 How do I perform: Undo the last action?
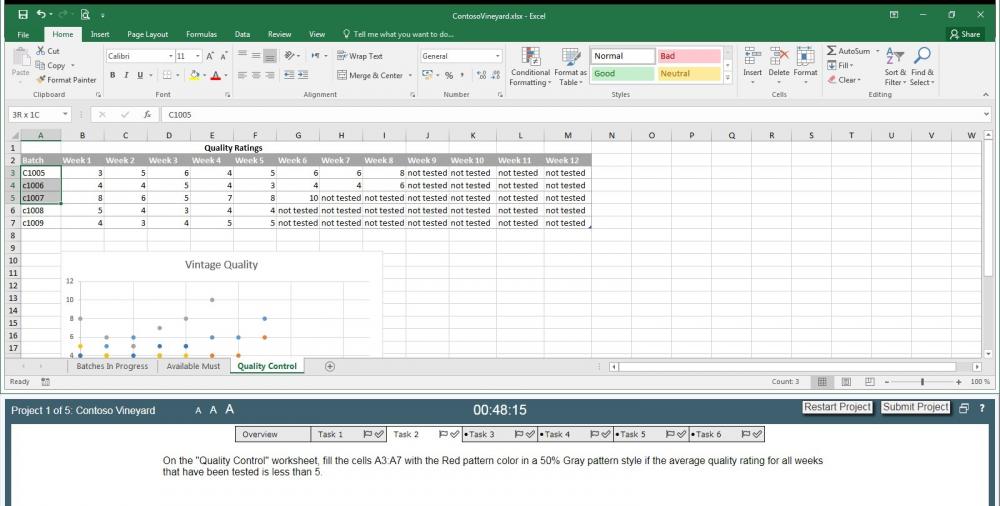click(41, 14)
